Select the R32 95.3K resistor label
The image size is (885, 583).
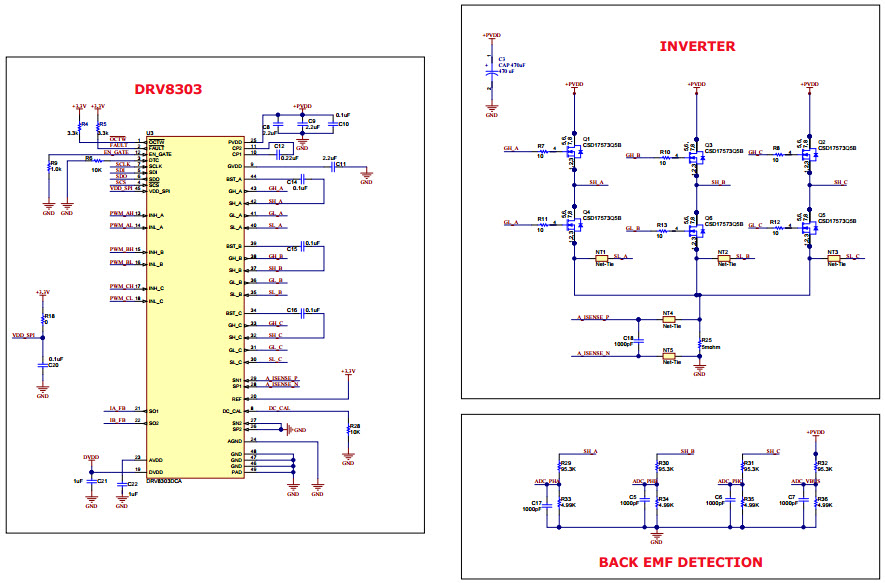point(825,466)
